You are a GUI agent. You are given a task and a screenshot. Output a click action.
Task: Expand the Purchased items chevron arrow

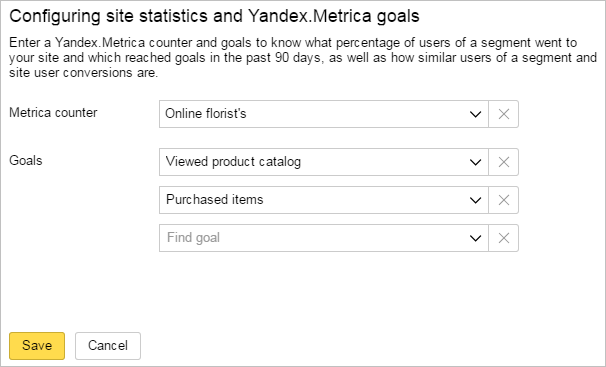(475, 200)
